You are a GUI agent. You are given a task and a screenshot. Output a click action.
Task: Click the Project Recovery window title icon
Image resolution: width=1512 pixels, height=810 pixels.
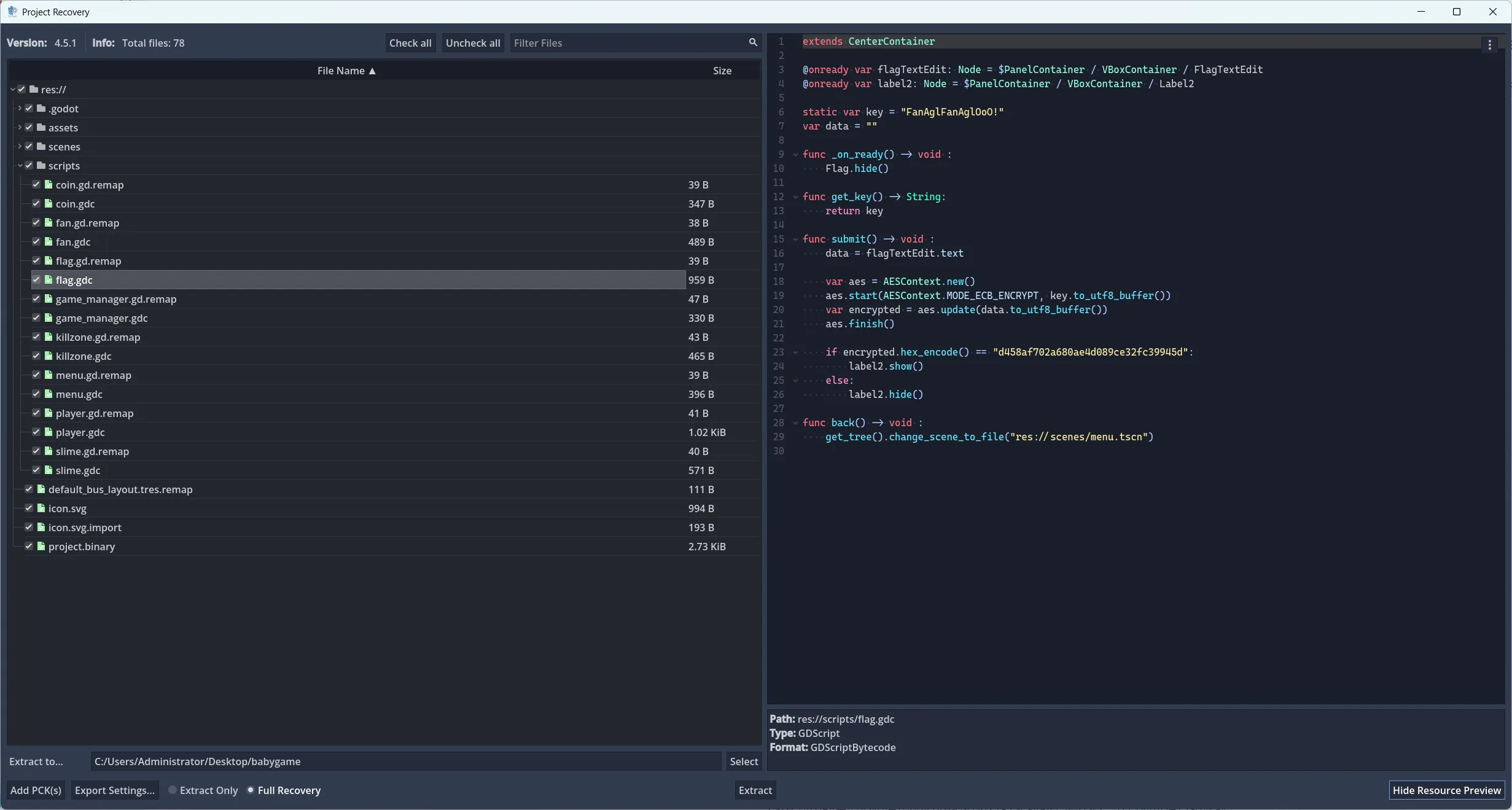tap(12, 12)
